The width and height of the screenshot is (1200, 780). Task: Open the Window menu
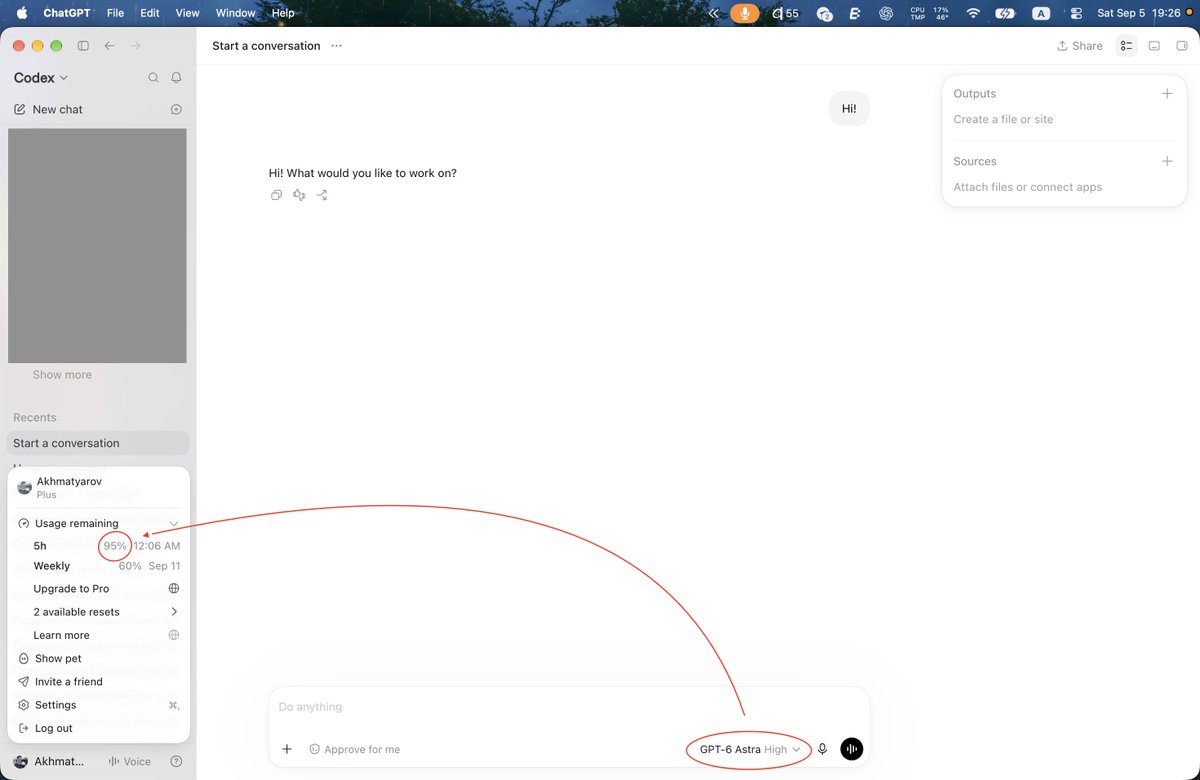tap(236, 13)
